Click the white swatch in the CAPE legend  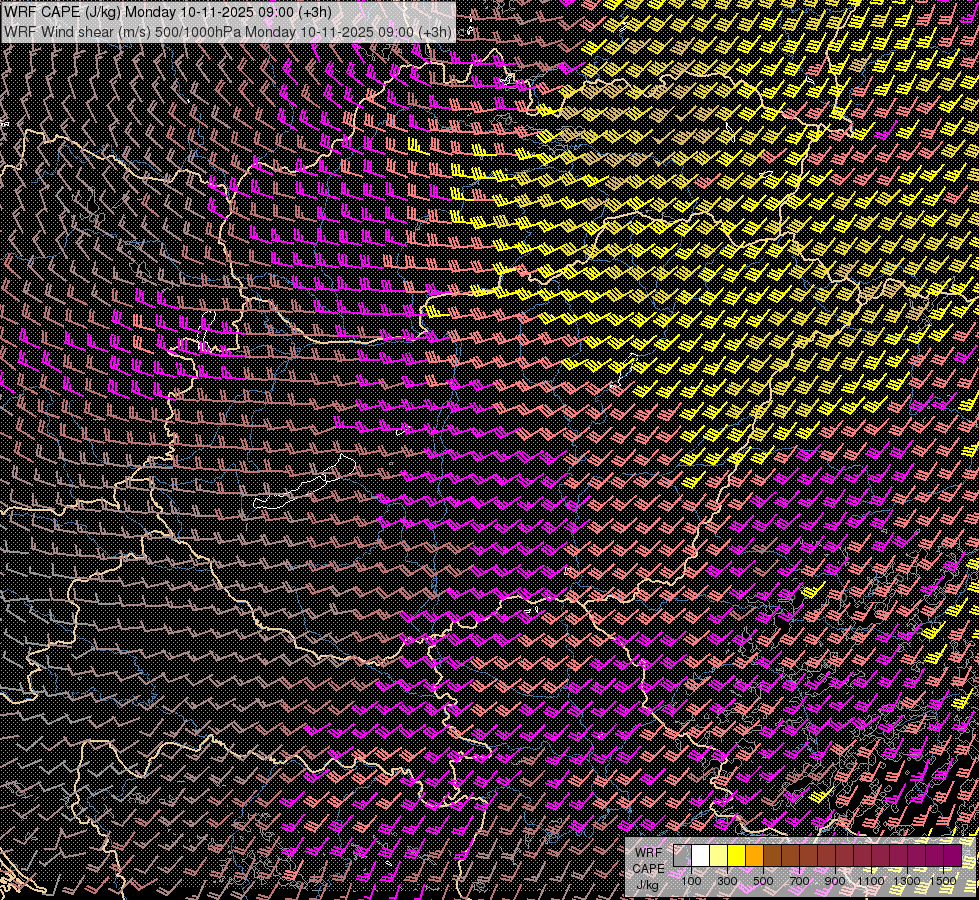click(x=700, y=855)
